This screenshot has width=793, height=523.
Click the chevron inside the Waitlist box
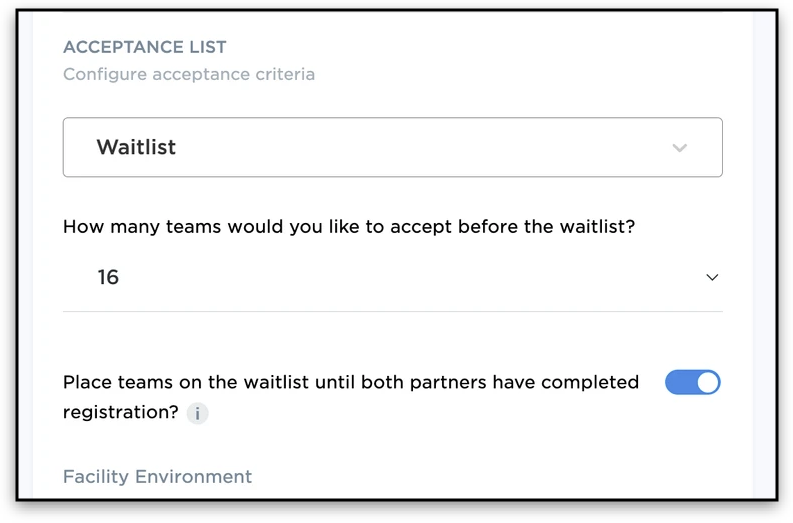tap(680, 148)
